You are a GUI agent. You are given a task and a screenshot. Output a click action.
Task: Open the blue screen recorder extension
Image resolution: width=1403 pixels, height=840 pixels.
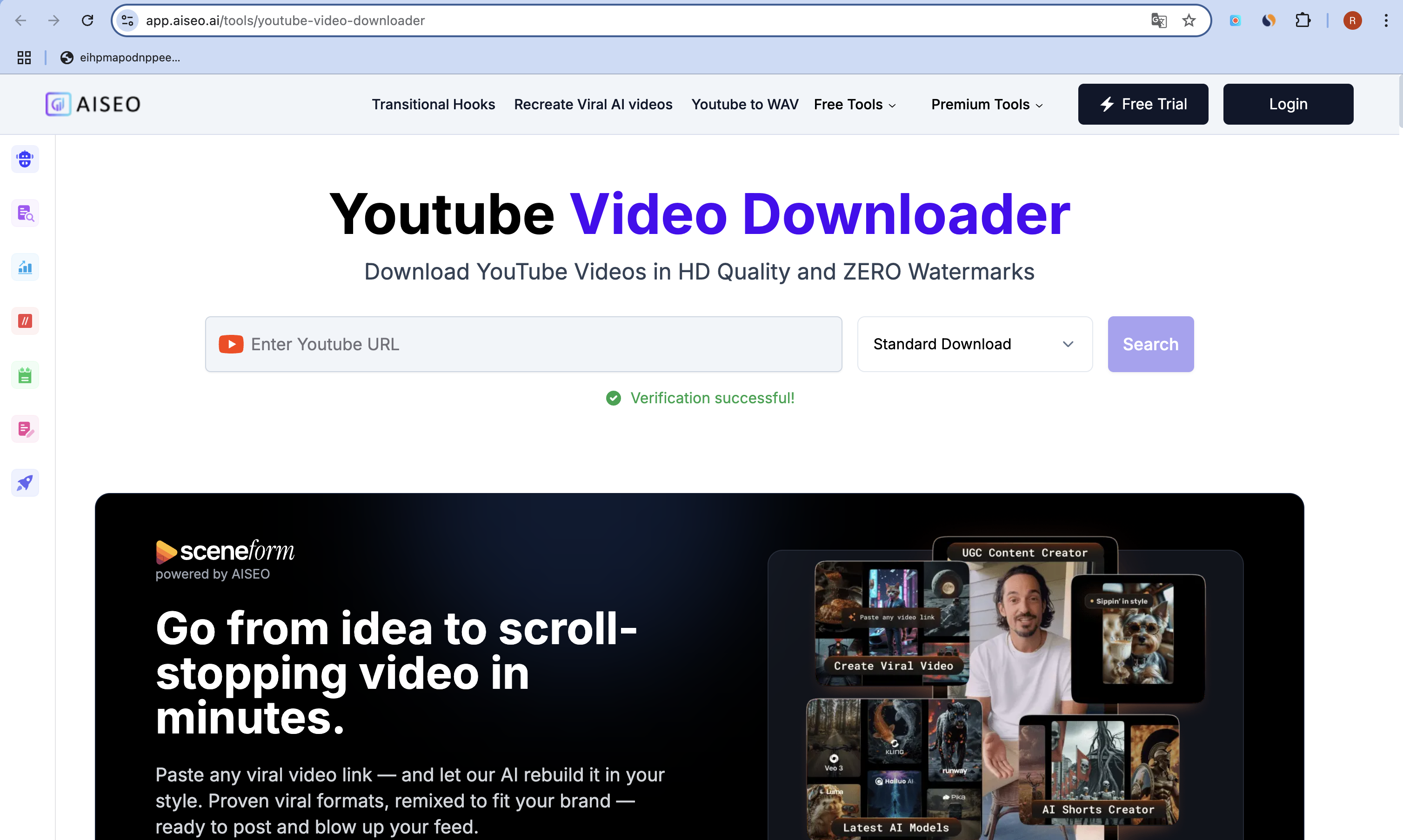coord(1235,20)
